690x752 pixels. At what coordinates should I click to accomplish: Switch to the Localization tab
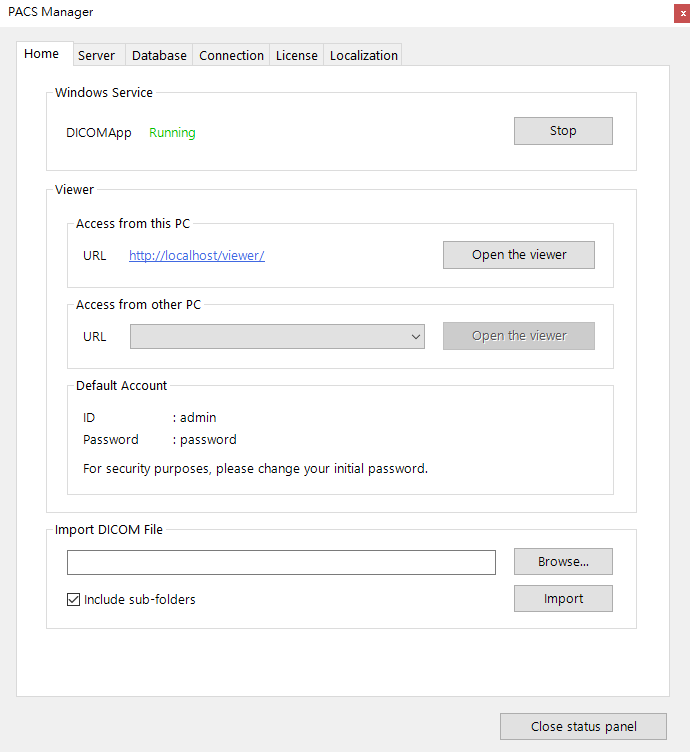364,56
